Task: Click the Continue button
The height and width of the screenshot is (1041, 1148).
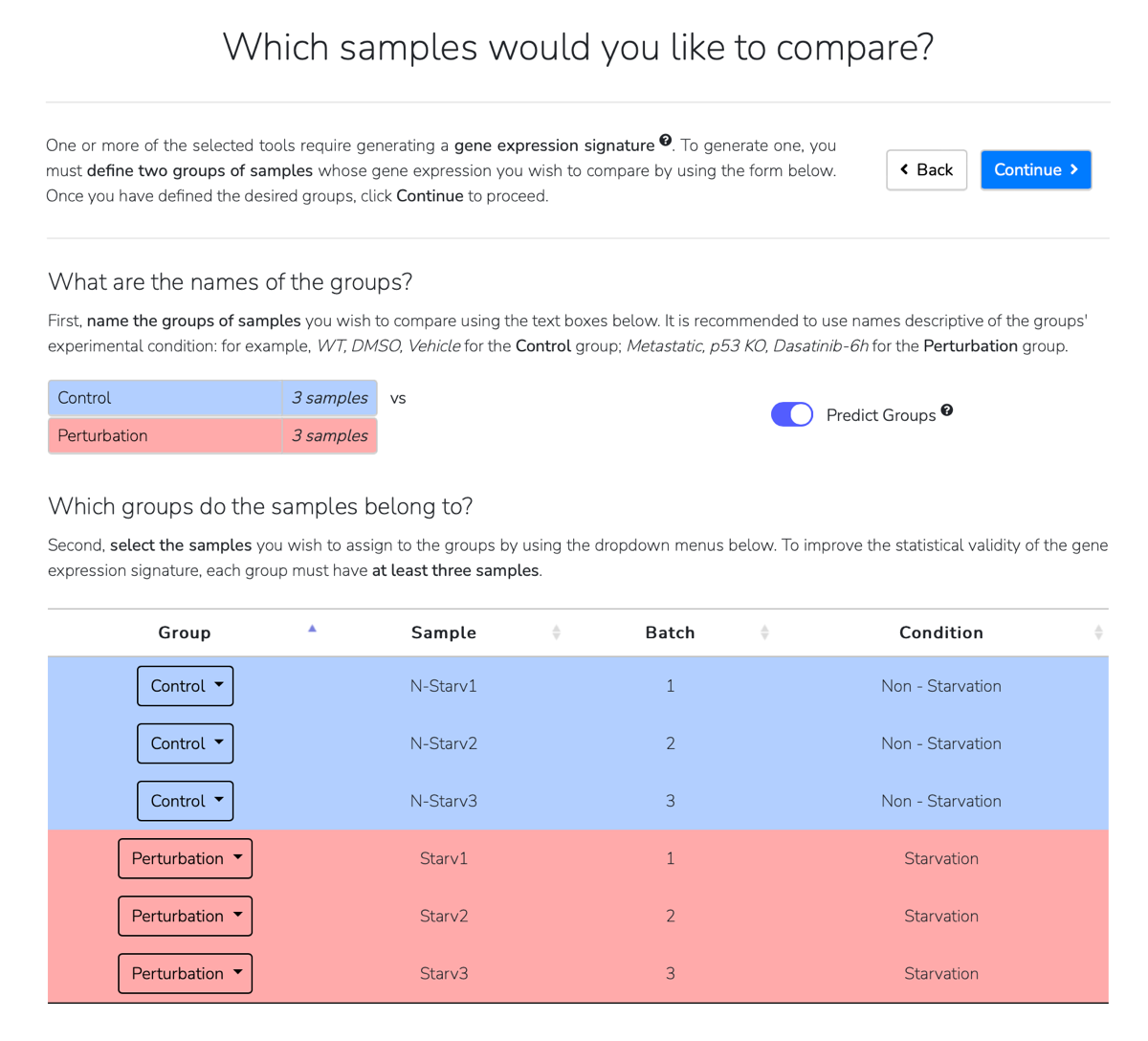Action: point(1035,170)
